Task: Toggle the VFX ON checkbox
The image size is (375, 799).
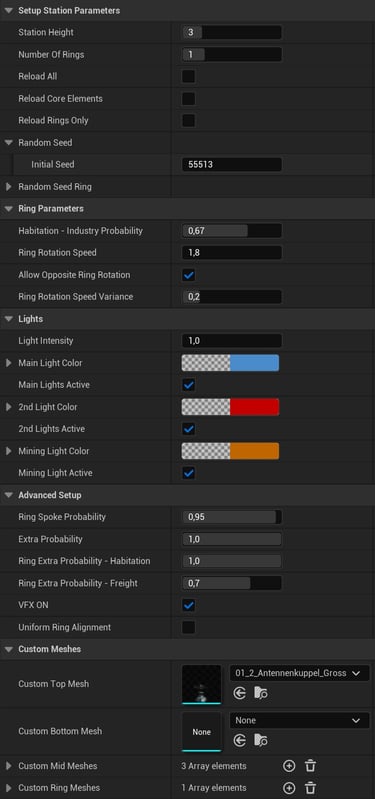Action: pos(189,605)
